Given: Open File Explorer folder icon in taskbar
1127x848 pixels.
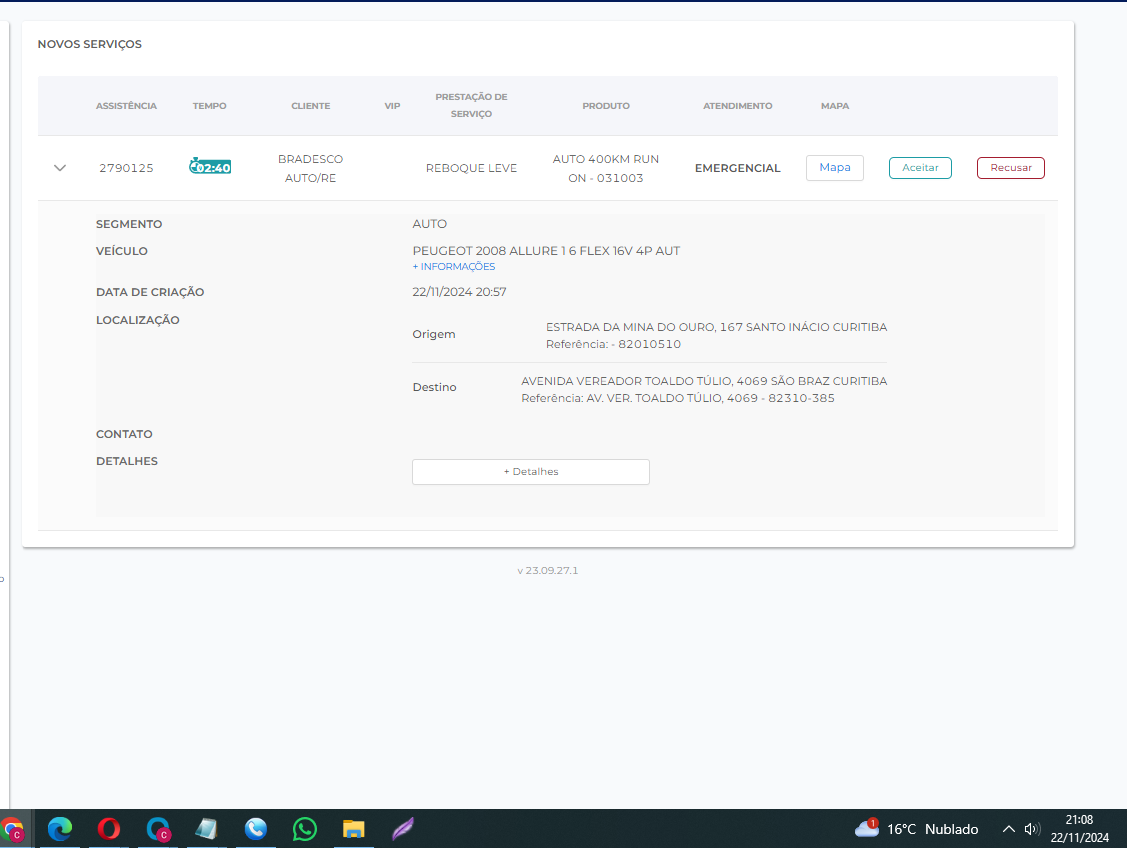Looking at the screenshot, I should [x=354, y=829].
